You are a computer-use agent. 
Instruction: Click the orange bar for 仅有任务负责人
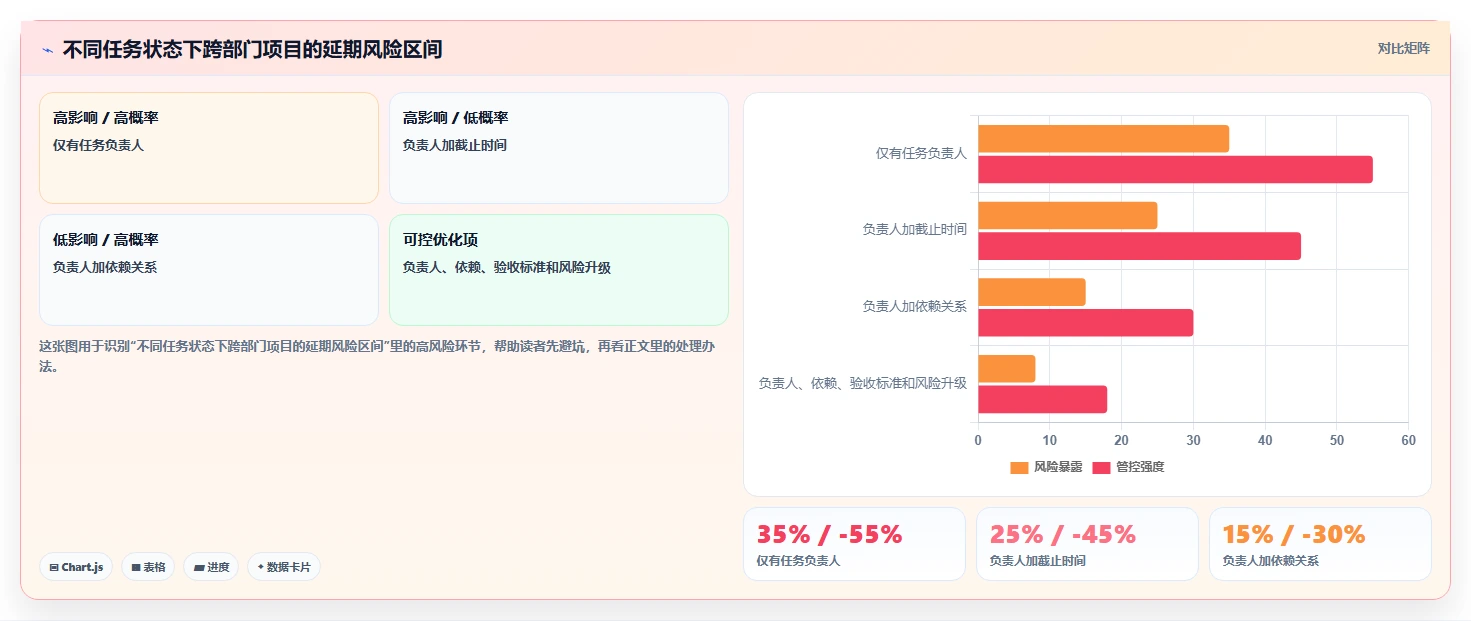[1103, 139]
